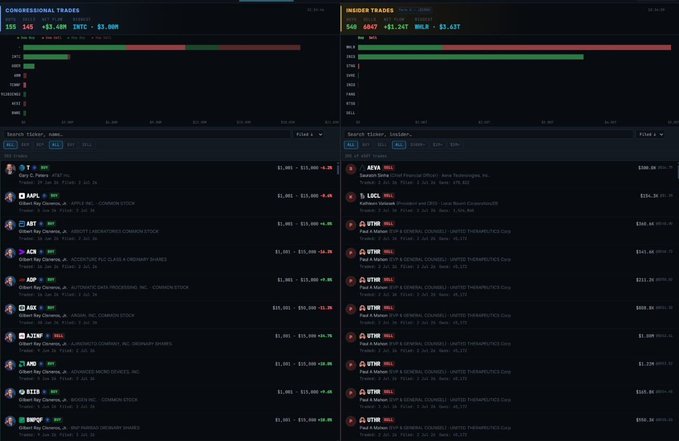Click the +$3.48M net flow value
Viewport: 679px width, 441px height.
tap(54, 27)
